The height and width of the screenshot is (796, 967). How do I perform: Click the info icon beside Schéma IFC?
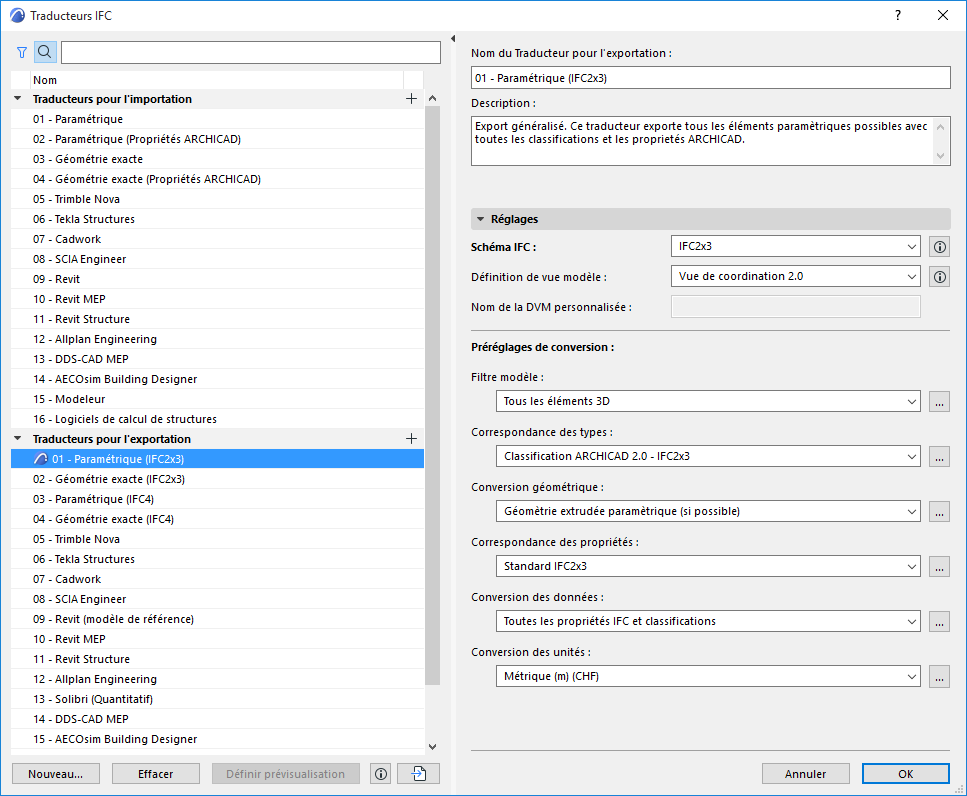click(x=938, y=246)
